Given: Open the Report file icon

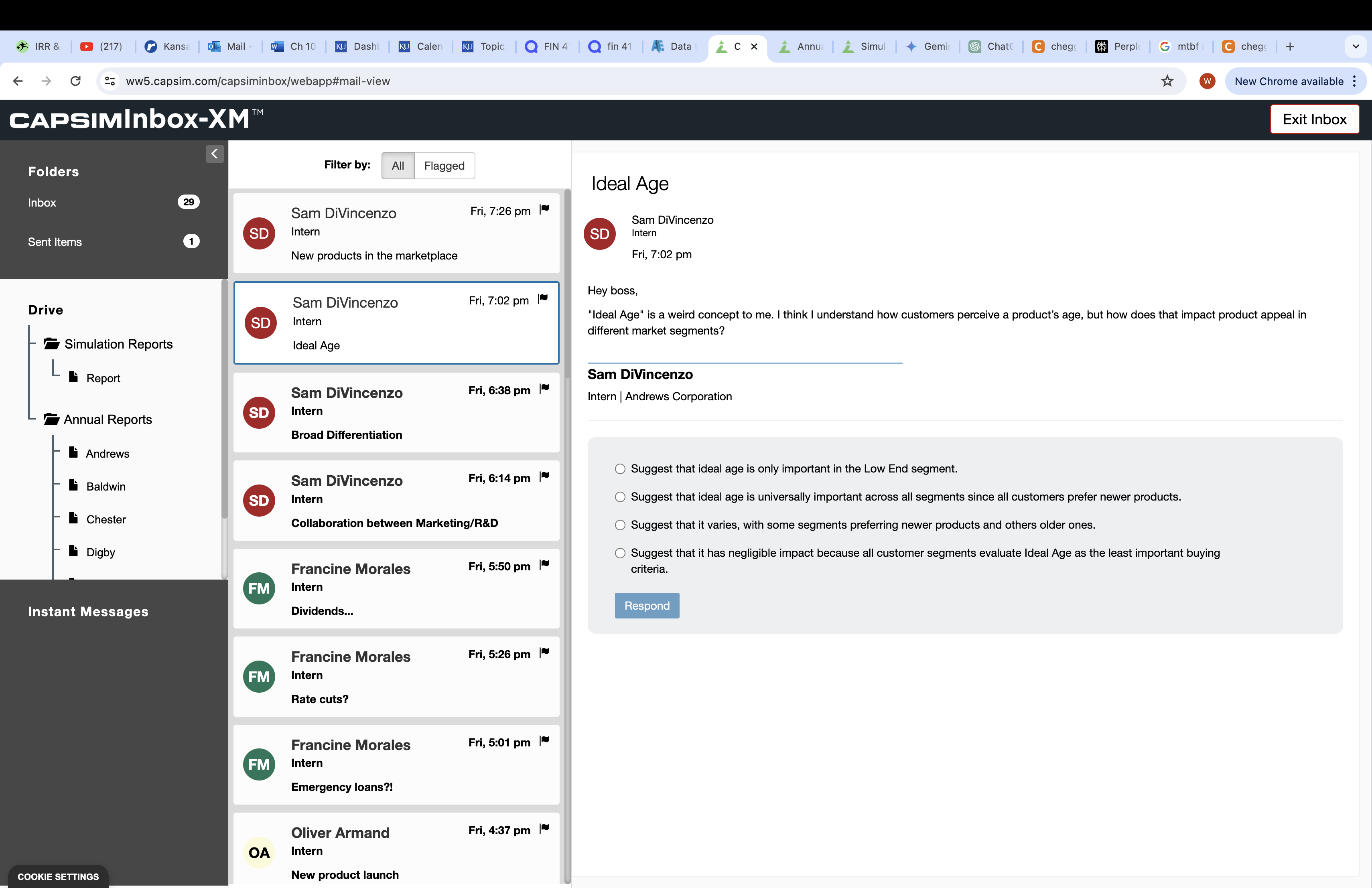Looking at the screenshot, I should (73, 377).
